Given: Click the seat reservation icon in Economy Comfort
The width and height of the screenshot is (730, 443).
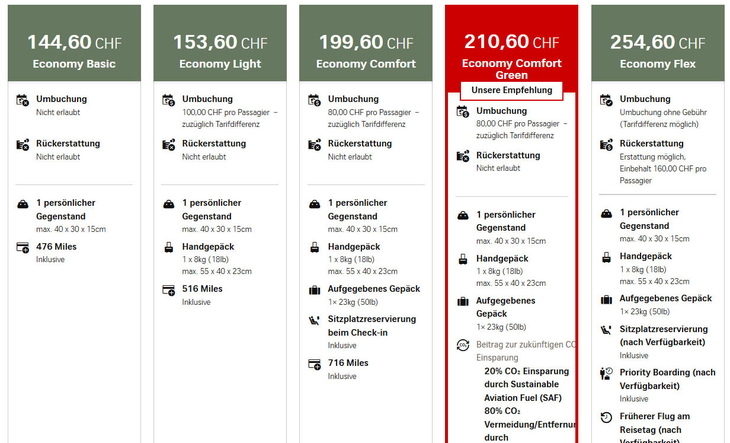Looking at the screenshot, I should 314,320.
